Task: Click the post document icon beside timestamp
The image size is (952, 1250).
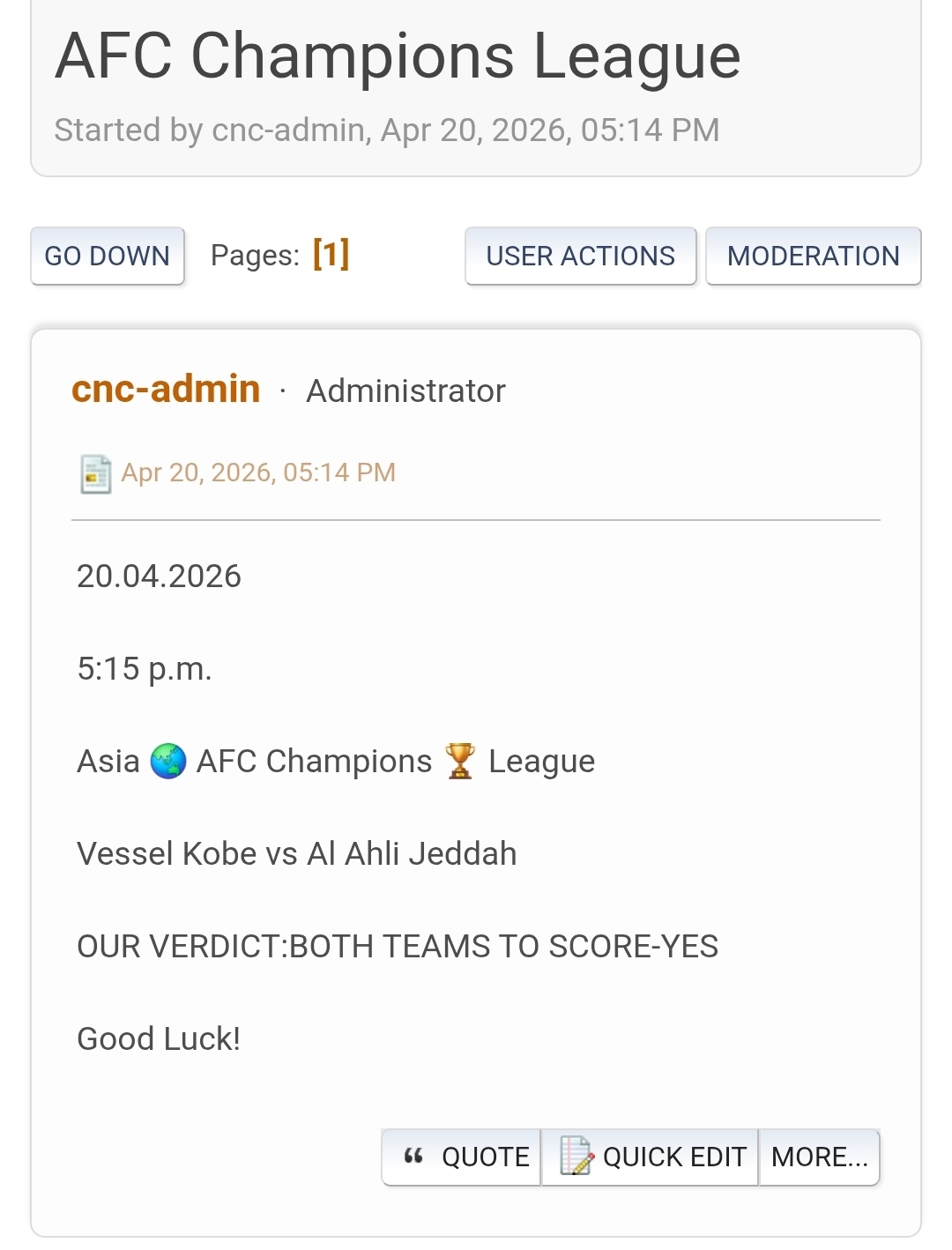Action: pos(95,473)
